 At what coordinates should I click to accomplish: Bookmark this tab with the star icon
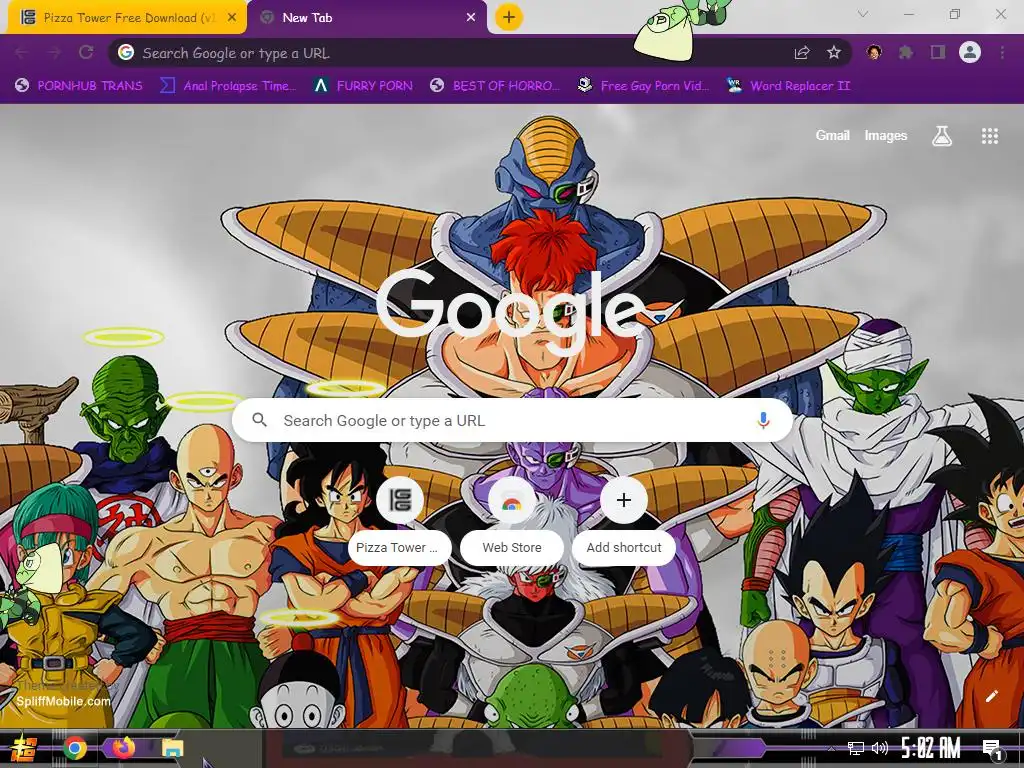(834, 53)
